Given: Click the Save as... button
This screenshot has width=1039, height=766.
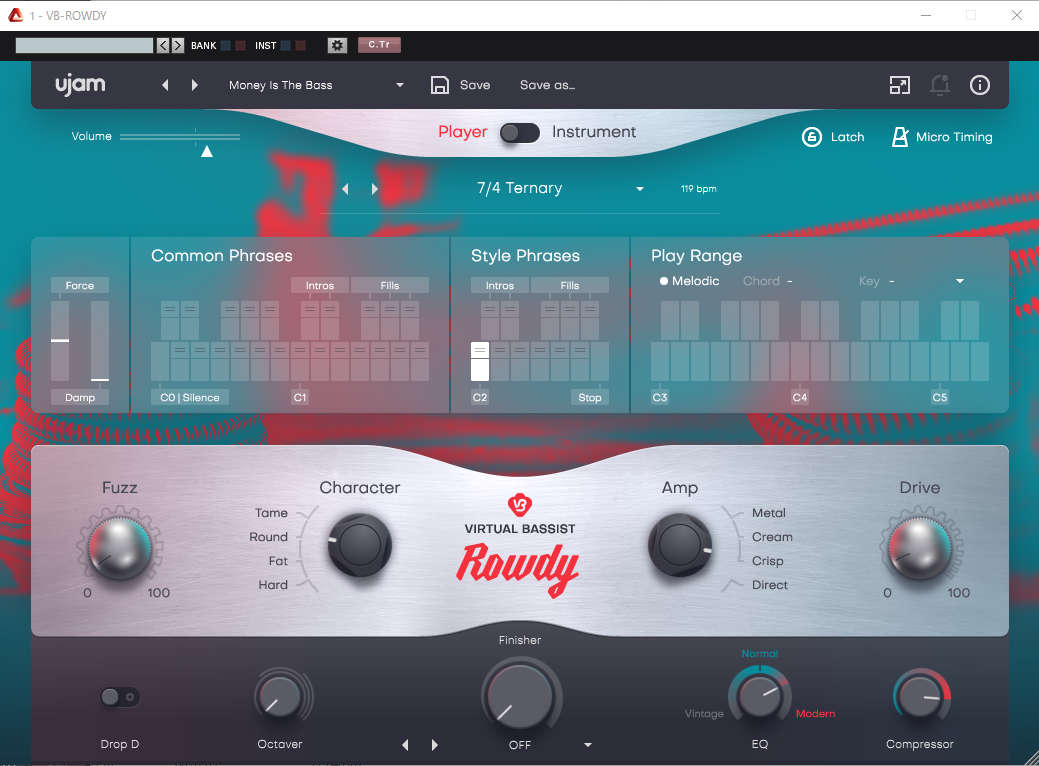Looking at the screenshot, I should [x=547, y=85].
